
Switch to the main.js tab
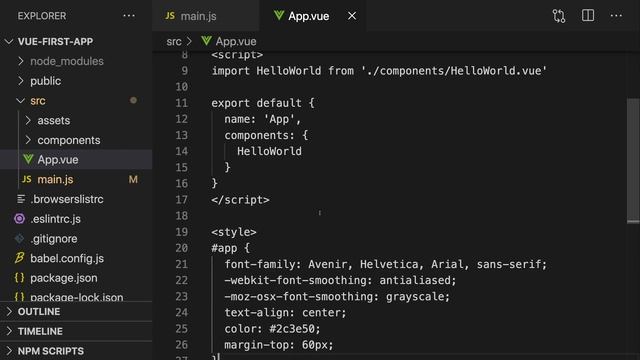point(205,16)
